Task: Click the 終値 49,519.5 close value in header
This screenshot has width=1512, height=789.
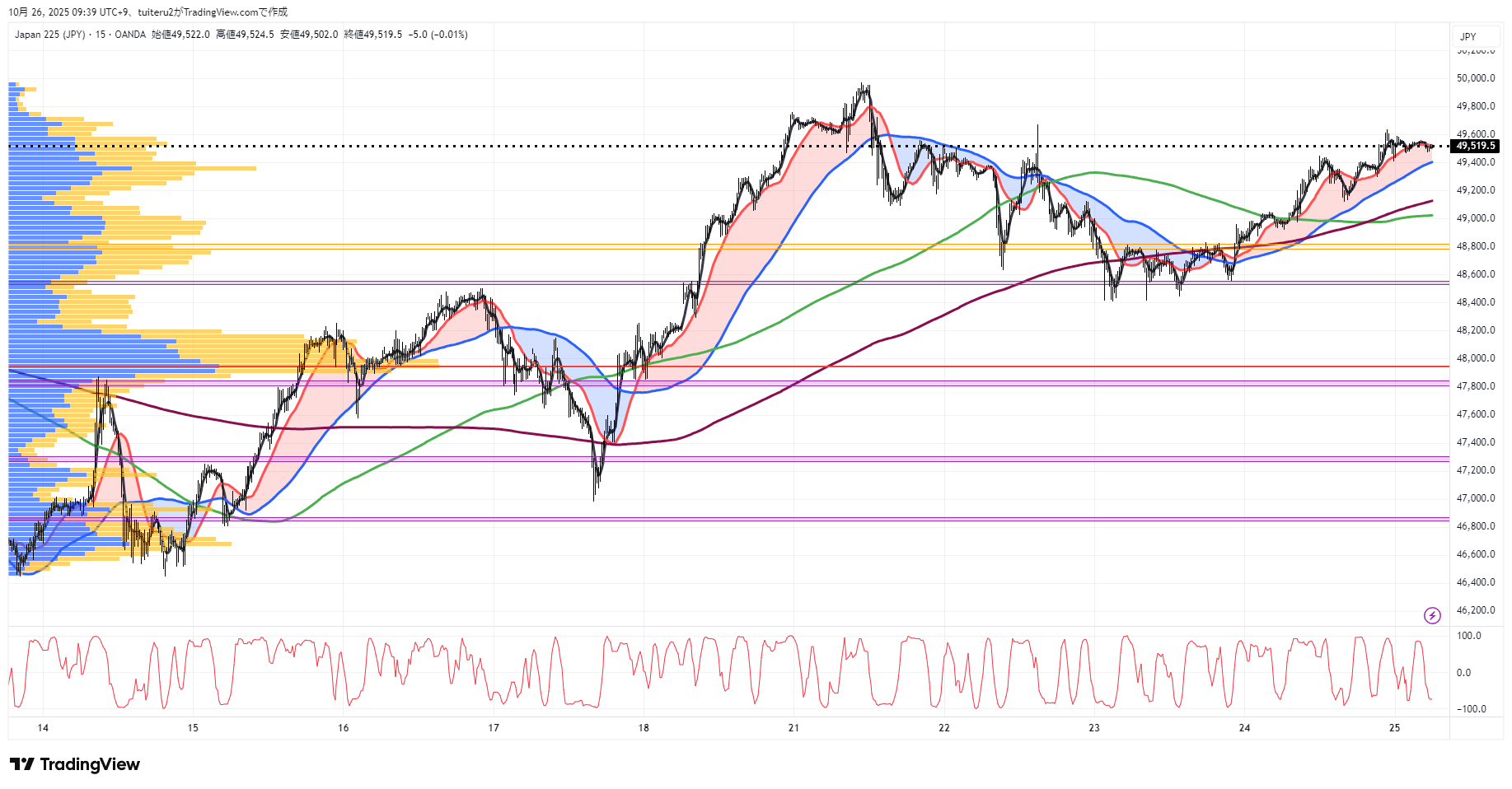Action: point(373,35)
